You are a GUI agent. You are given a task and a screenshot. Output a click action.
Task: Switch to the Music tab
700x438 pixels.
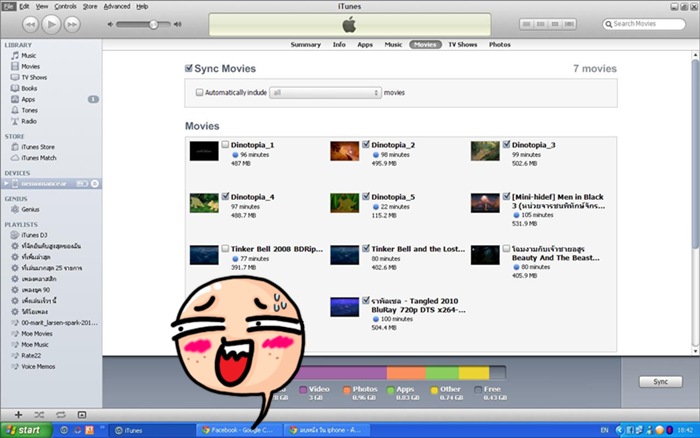(x=393, y=45)
